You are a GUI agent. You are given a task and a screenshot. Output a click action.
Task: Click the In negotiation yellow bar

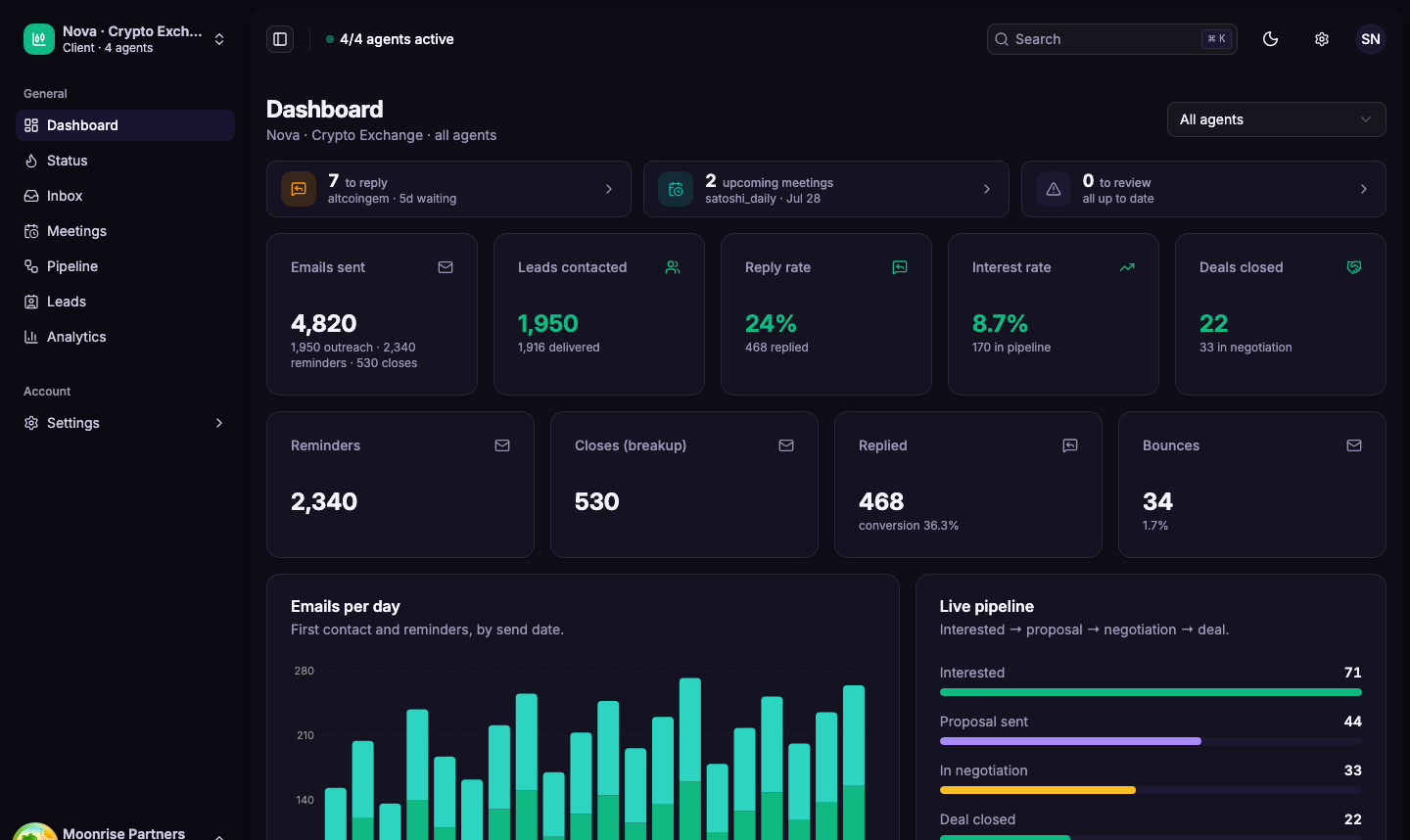(x=1038, y=790)
